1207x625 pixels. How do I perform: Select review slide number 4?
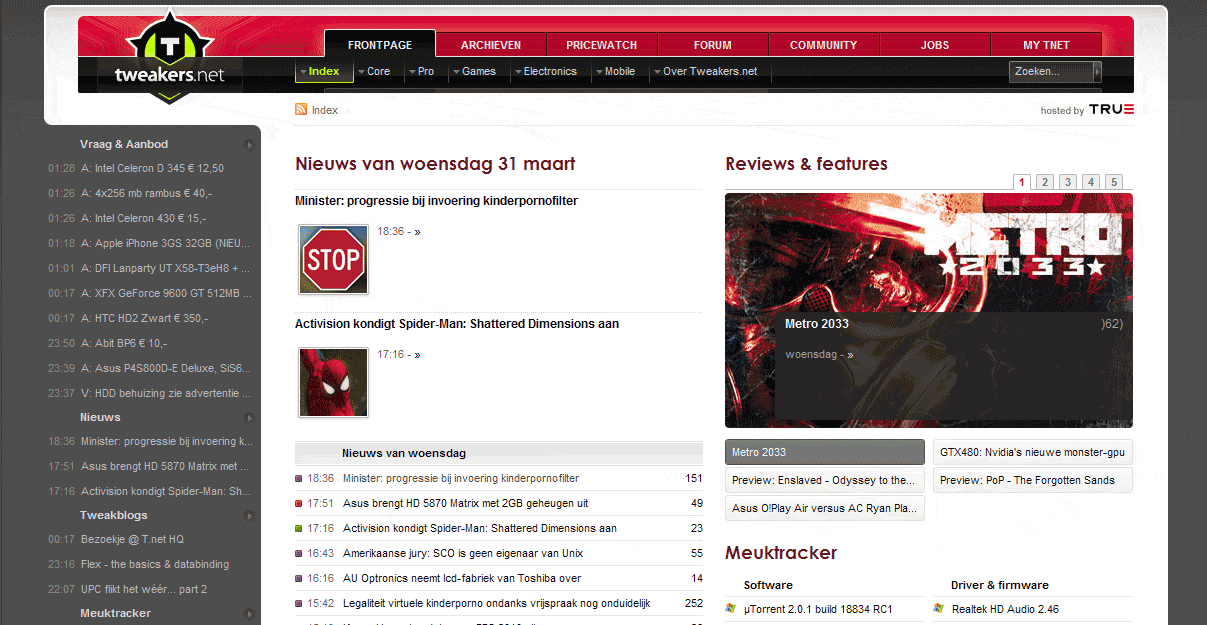[x=1091, y=182]
